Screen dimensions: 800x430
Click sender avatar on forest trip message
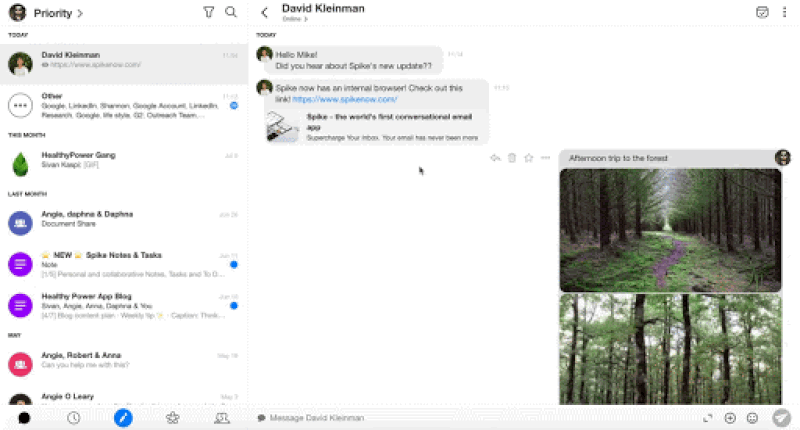point(783,158)
